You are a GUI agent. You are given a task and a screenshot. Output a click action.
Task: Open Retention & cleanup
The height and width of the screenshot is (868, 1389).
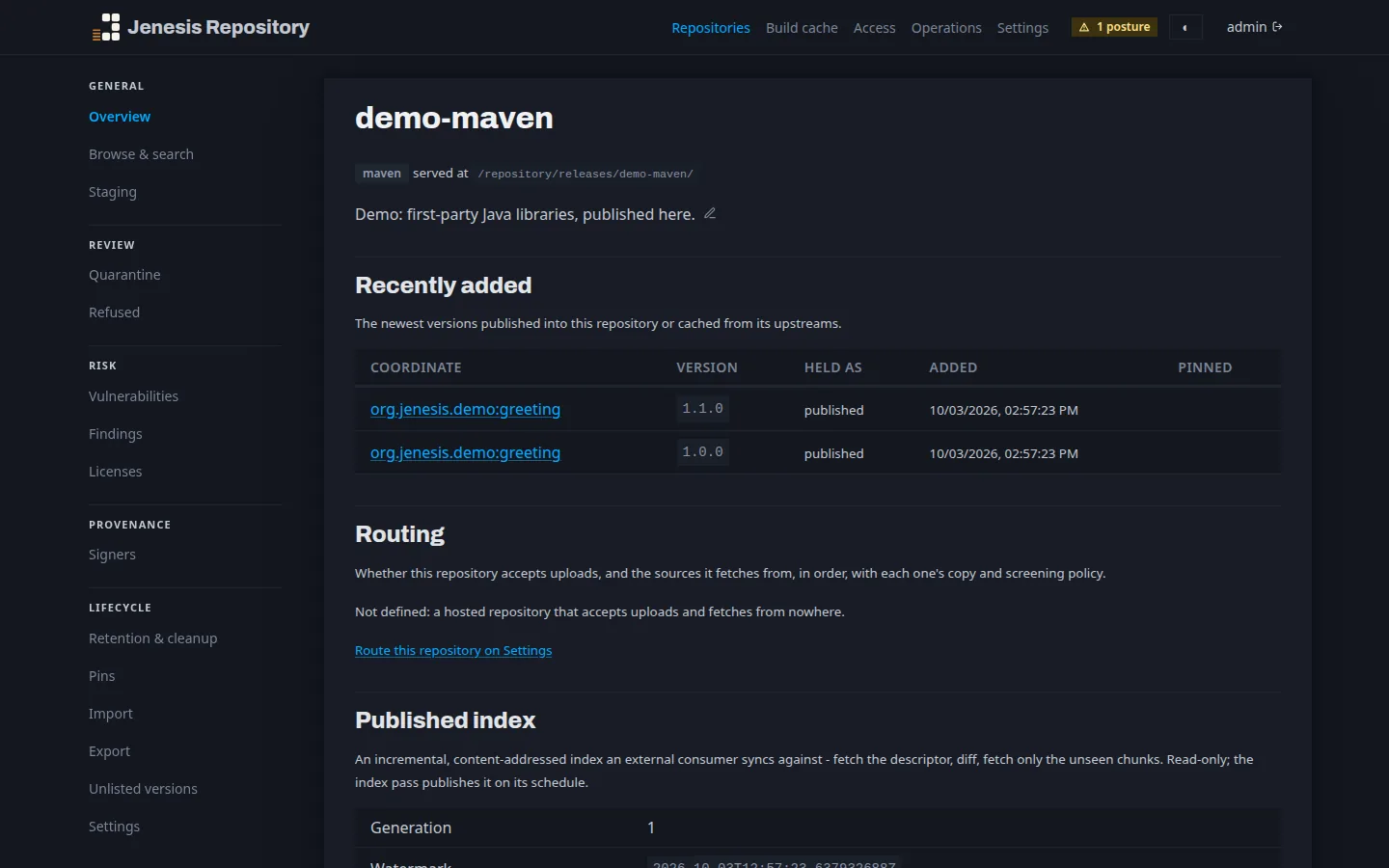[x=153, y=638]
